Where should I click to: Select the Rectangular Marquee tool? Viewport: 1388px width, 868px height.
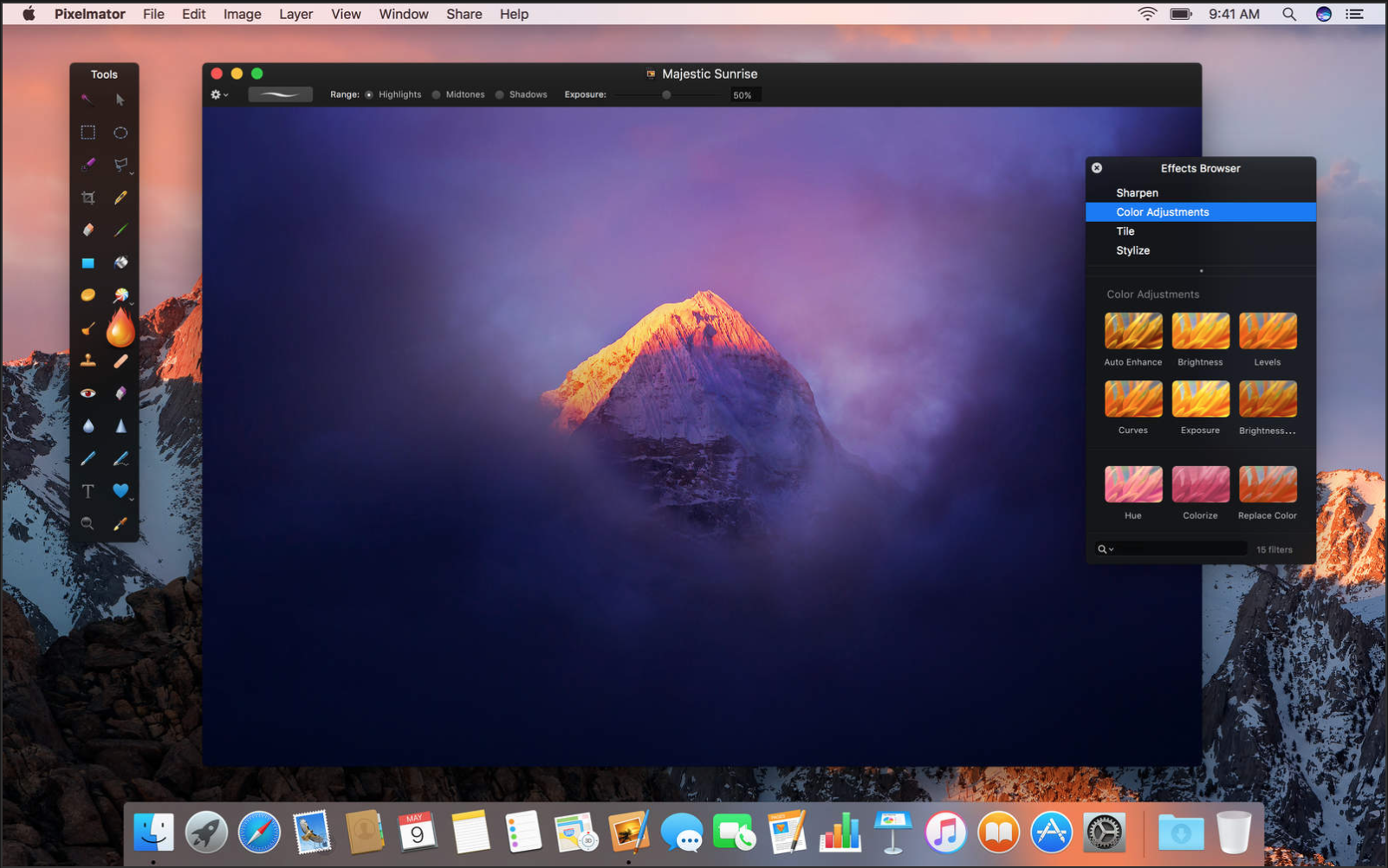pos(88,133)
